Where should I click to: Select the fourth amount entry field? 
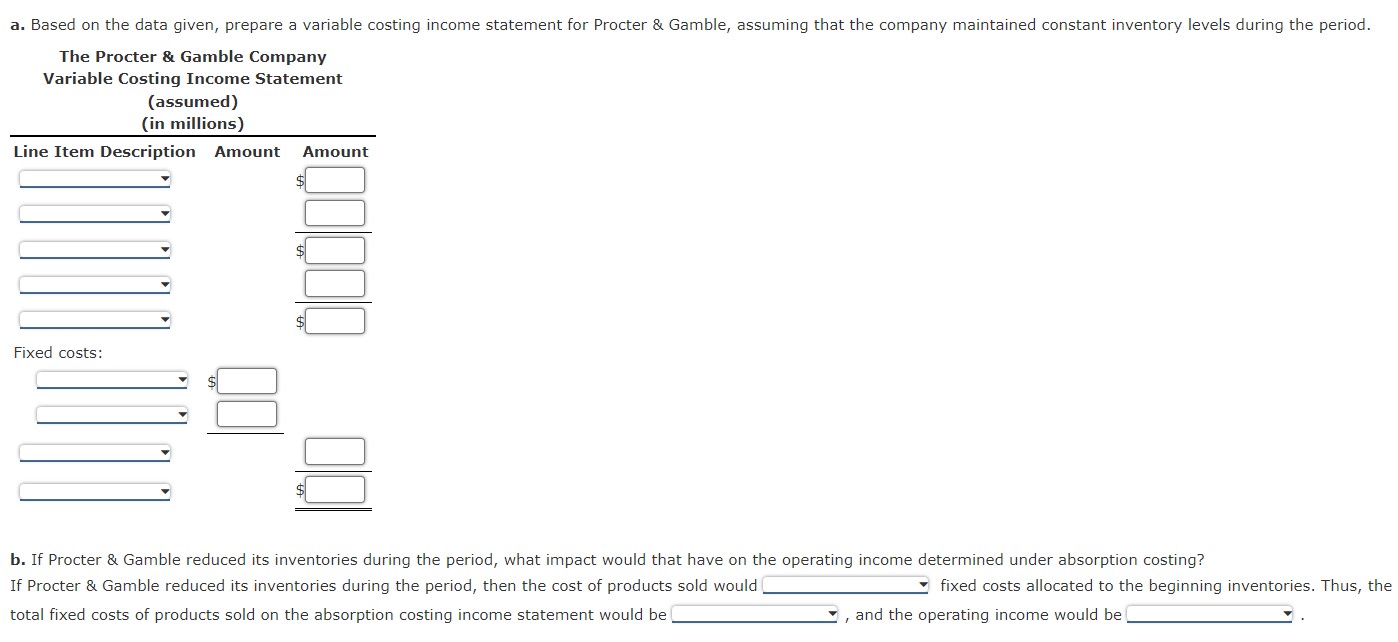337,283
